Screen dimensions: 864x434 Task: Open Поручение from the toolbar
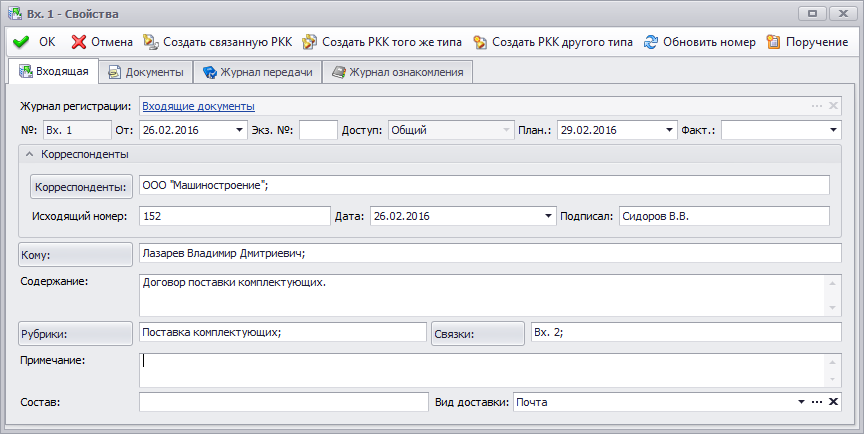pyautogui.click(x=773, y=42)
